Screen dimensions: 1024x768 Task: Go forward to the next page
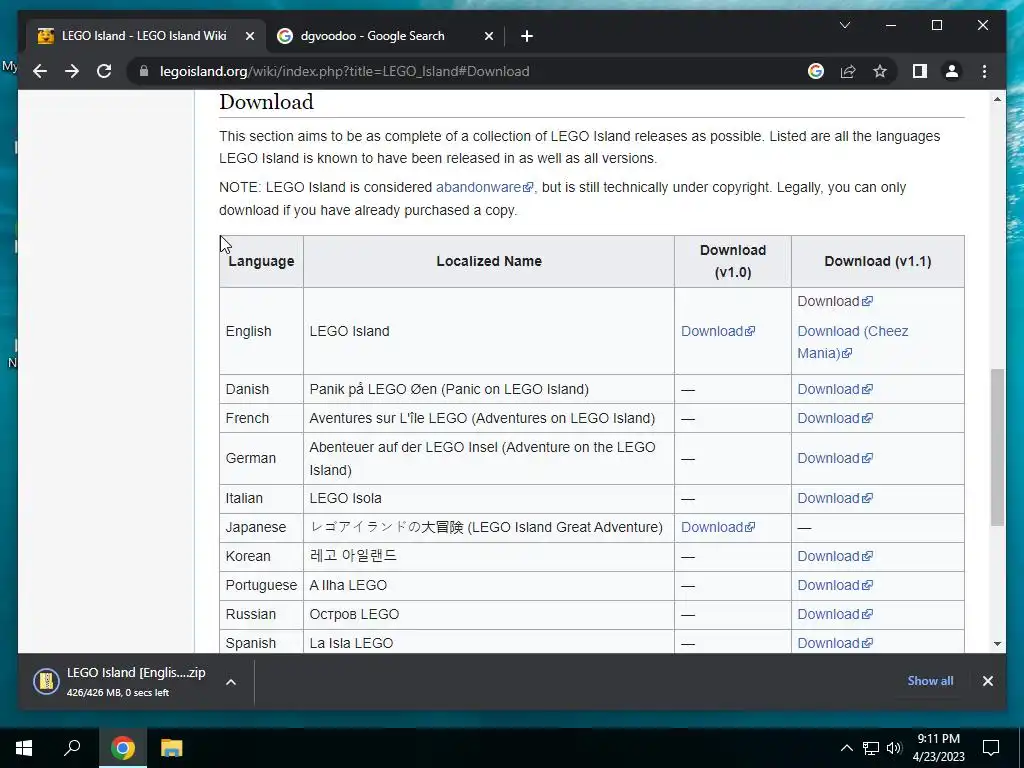[72, 71]
